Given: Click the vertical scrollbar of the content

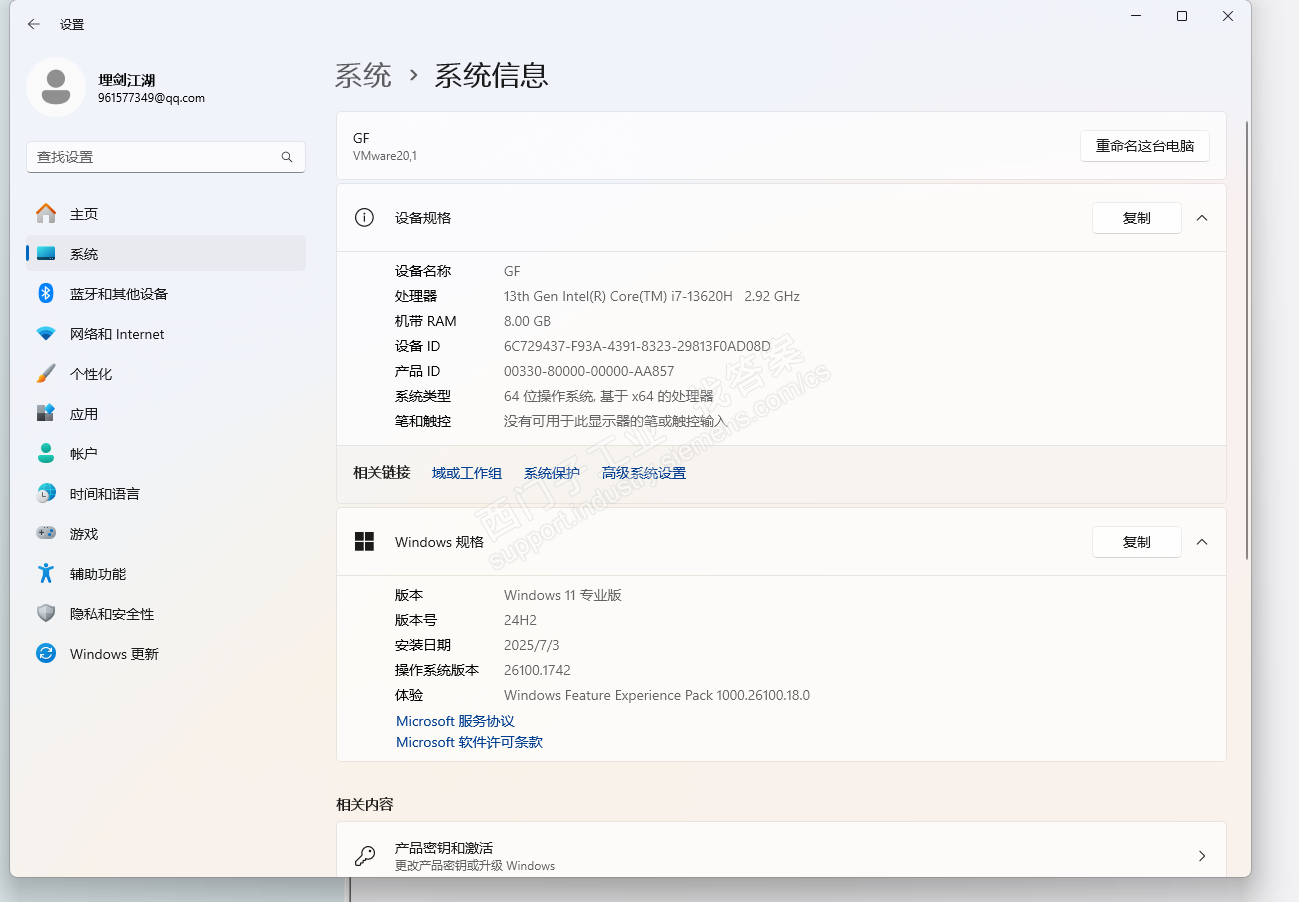Looking at the screenshot, I should [1246, 340].
